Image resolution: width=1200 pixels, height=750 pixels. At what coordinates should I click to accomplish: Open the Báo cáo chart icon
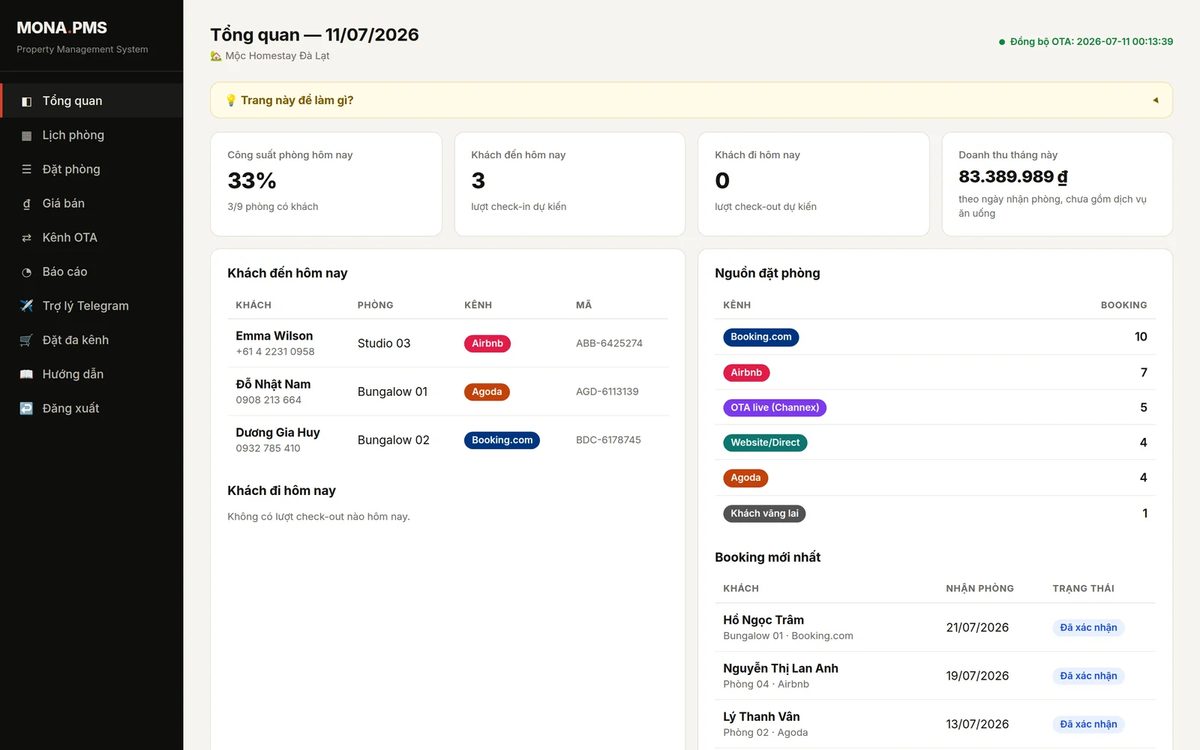coord(26,272)
